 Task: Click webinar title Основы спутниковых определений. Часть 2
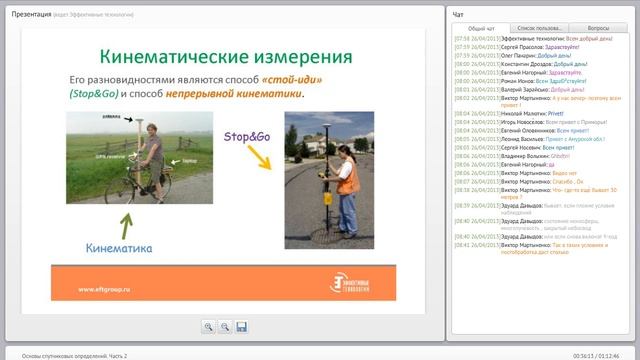point(74,356)
